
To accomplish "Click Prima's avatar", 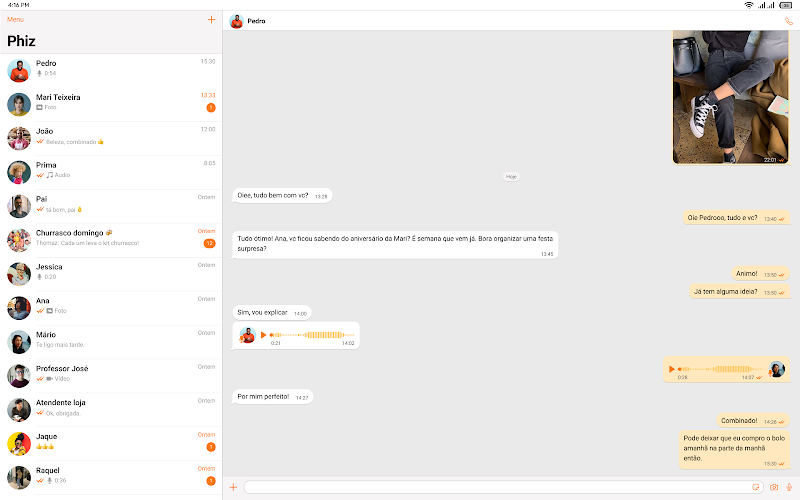I will click(x=19, y=172).
